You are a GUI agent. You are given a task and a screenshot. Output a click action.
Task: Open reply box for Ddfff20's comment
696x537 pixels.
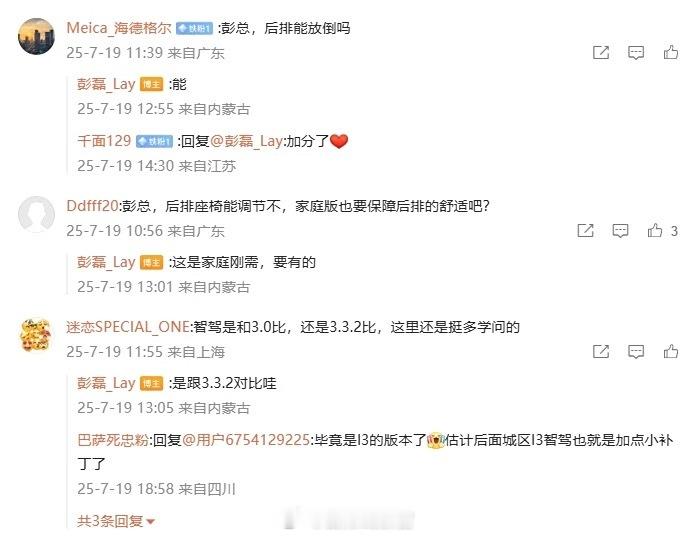pos(620,231)
